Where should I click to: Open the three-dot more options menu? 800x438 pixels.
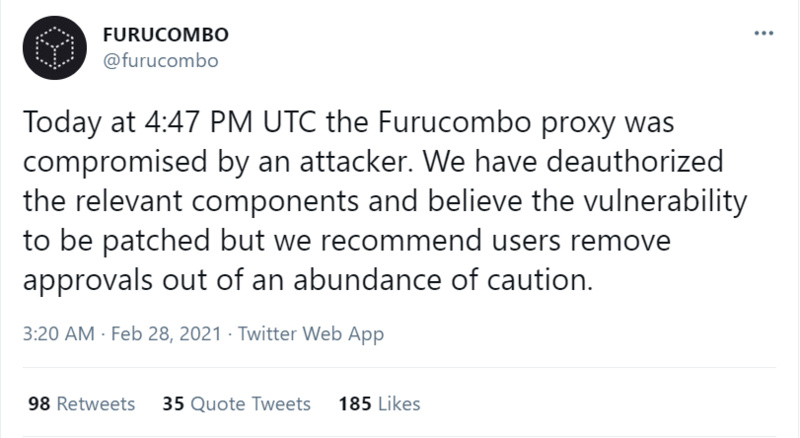(764, 33)
